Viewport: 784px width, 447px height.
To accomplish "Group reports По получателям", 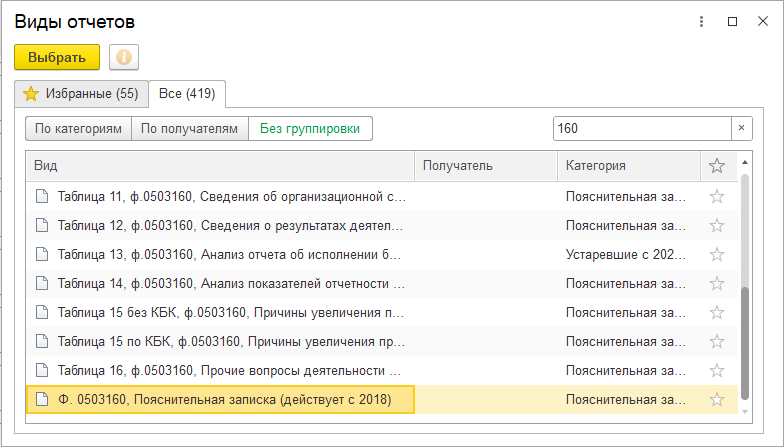I will [x=190, y=128].
